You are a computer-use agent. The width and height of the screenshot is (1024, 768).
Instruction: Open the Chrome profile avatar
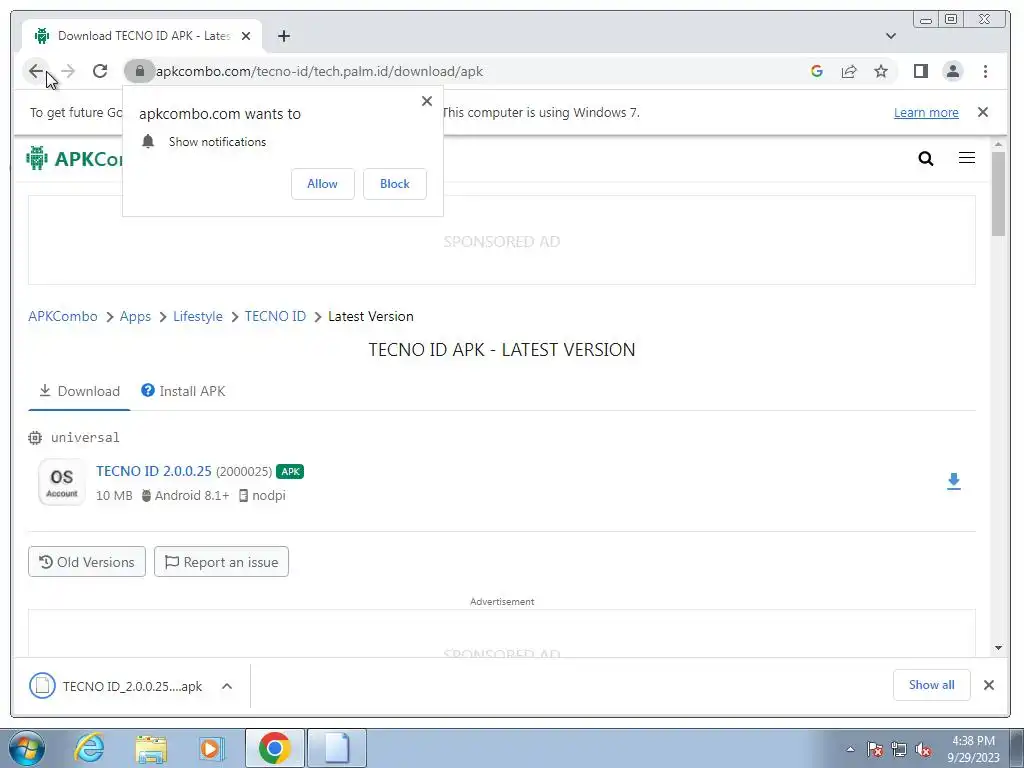[953, 71]
